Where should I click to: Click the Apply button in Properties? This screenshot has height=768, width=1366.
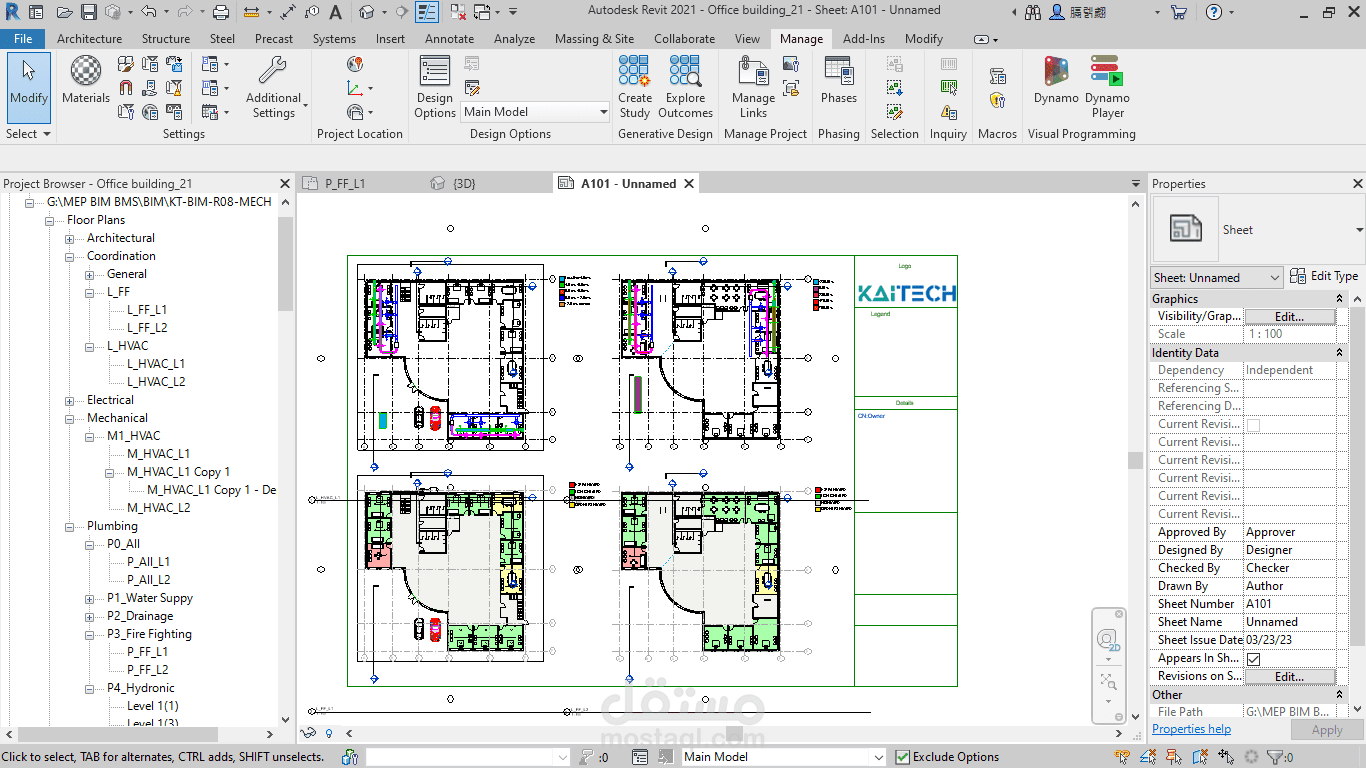1327,729
